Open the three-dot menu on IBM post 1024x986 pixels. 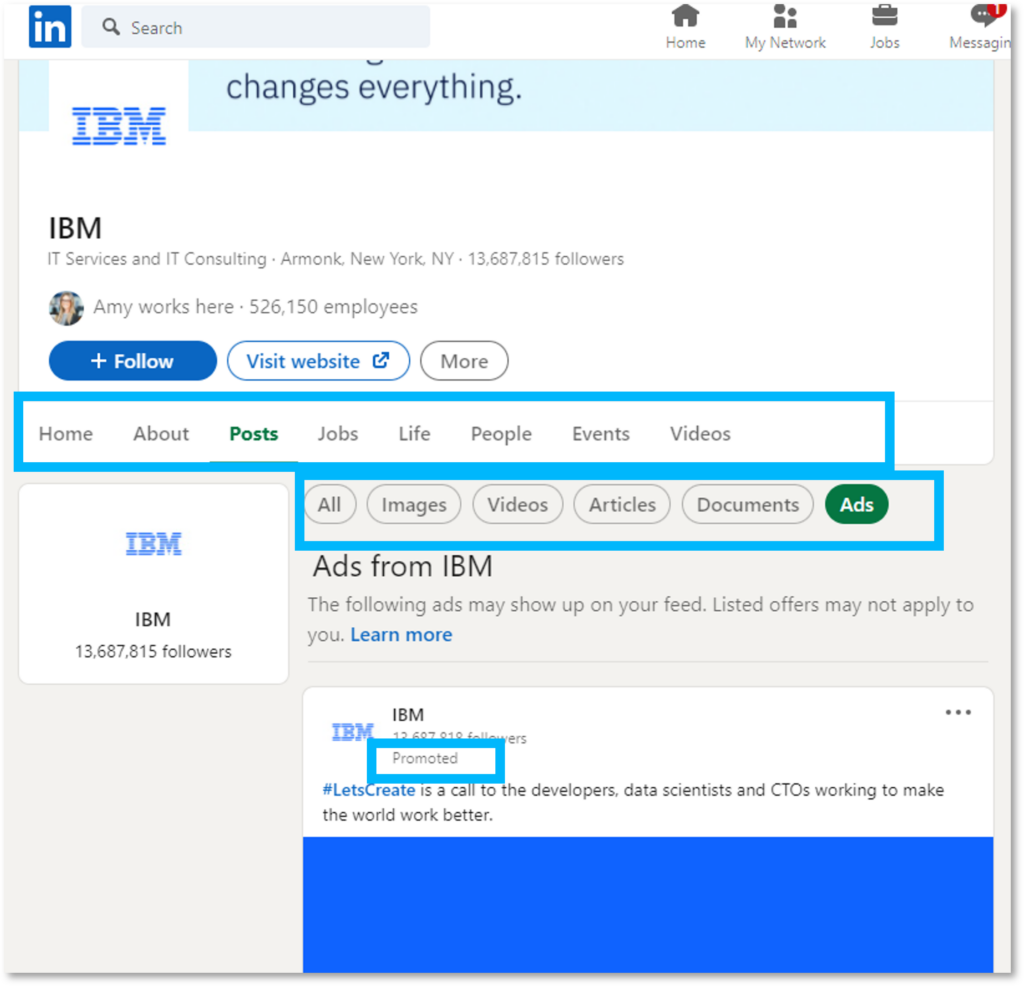pos(958,712)
